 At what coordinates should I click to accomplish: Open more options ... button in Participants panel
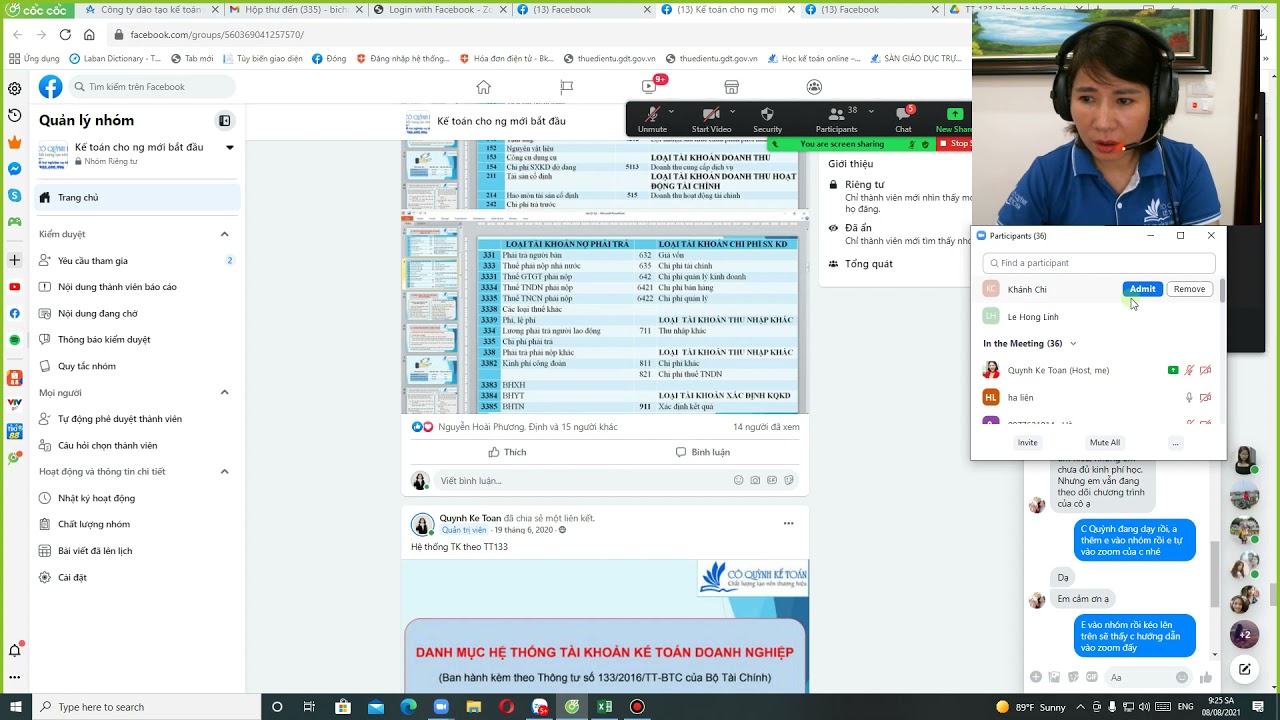(1175, 442)
